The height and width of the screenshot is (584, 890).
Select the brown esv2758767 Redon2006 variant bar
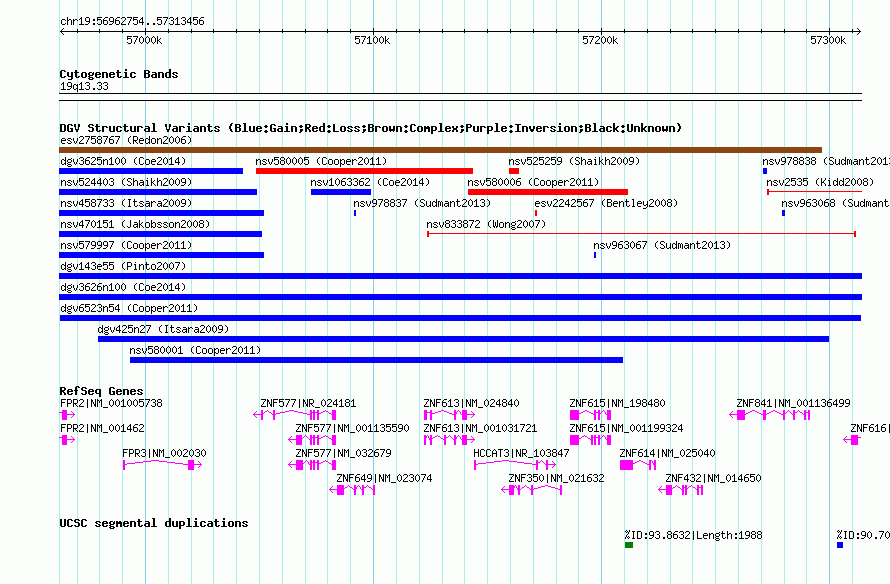click(x=440, y=150)
